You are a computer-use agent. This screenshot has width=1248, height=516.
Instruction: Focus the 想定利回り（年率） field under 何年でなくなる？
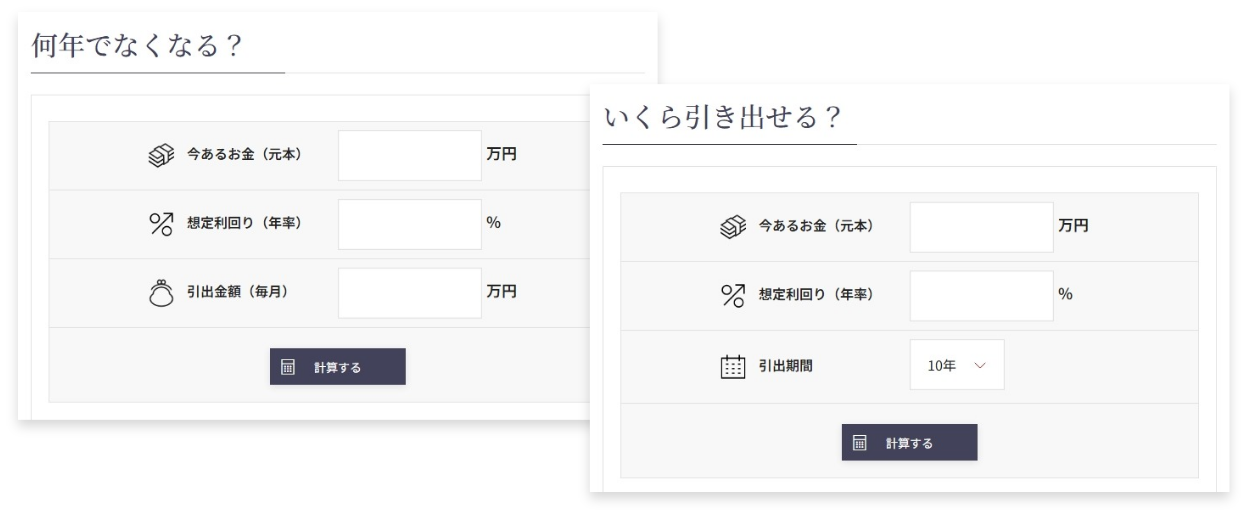pos(410,223)
